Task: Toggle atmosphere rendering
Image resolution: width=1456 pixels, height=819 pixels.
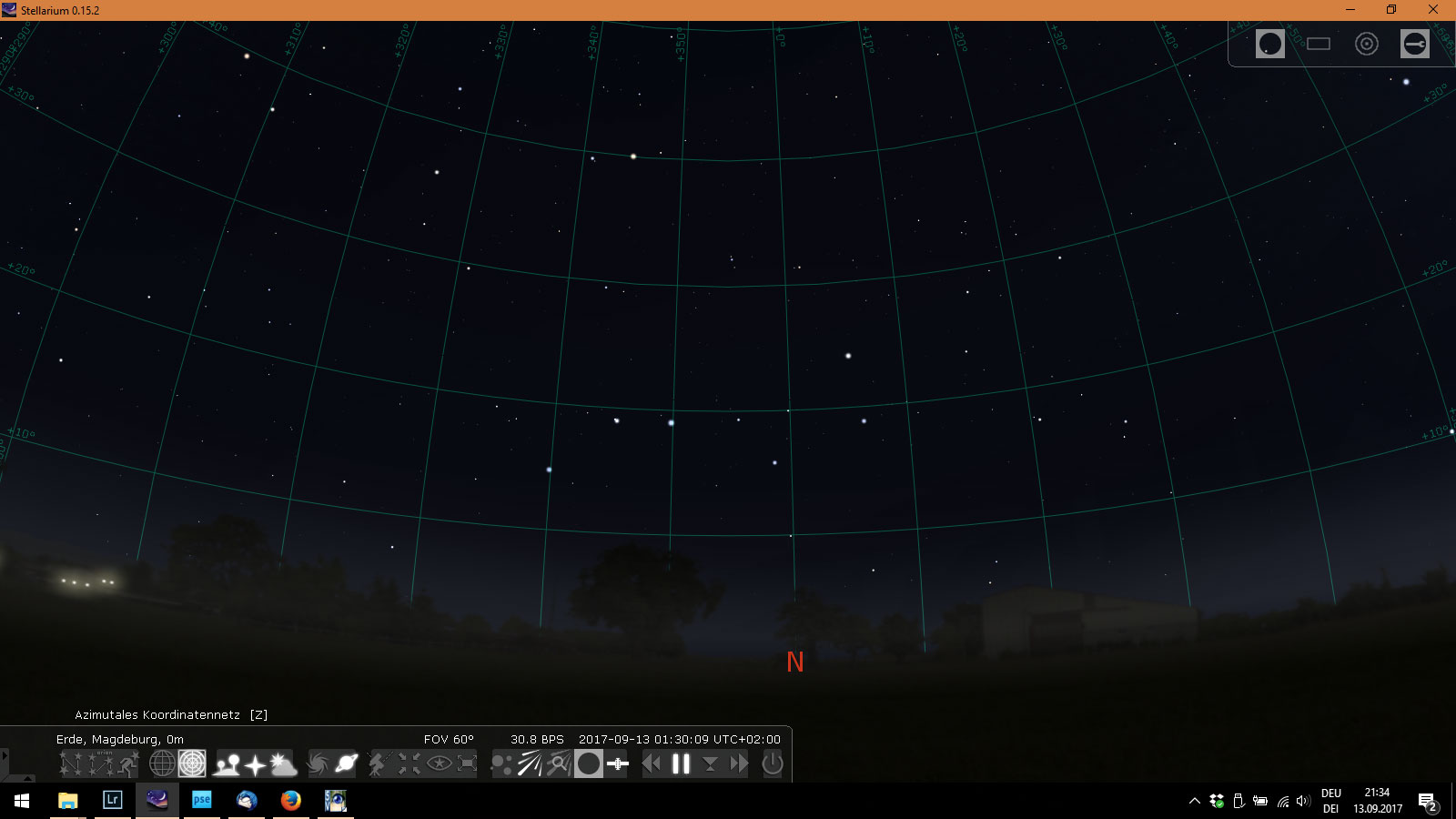Action: pos(284,764)
